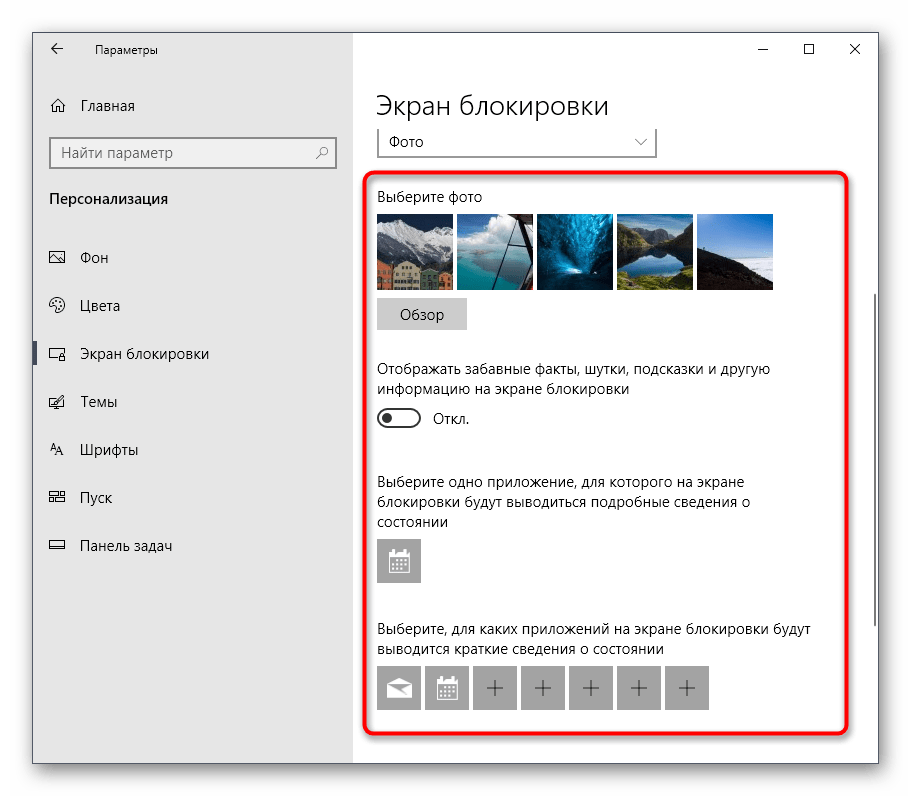Click the back arrow in the Параметры window
Screen dimensions: 911x796
(57, 49)
